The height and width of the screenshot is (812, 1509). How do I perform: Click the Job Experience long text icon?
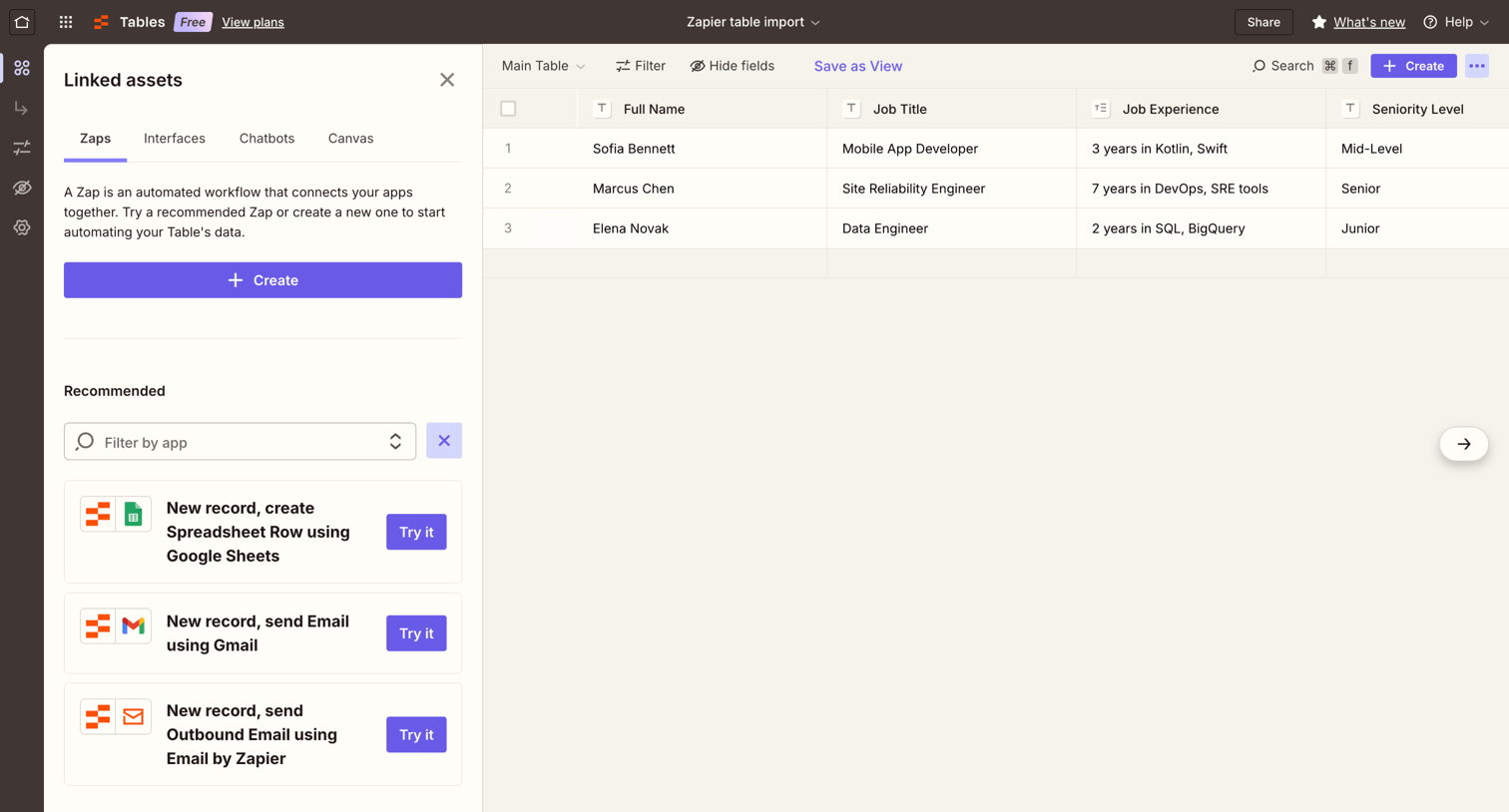pos(1101,109)
